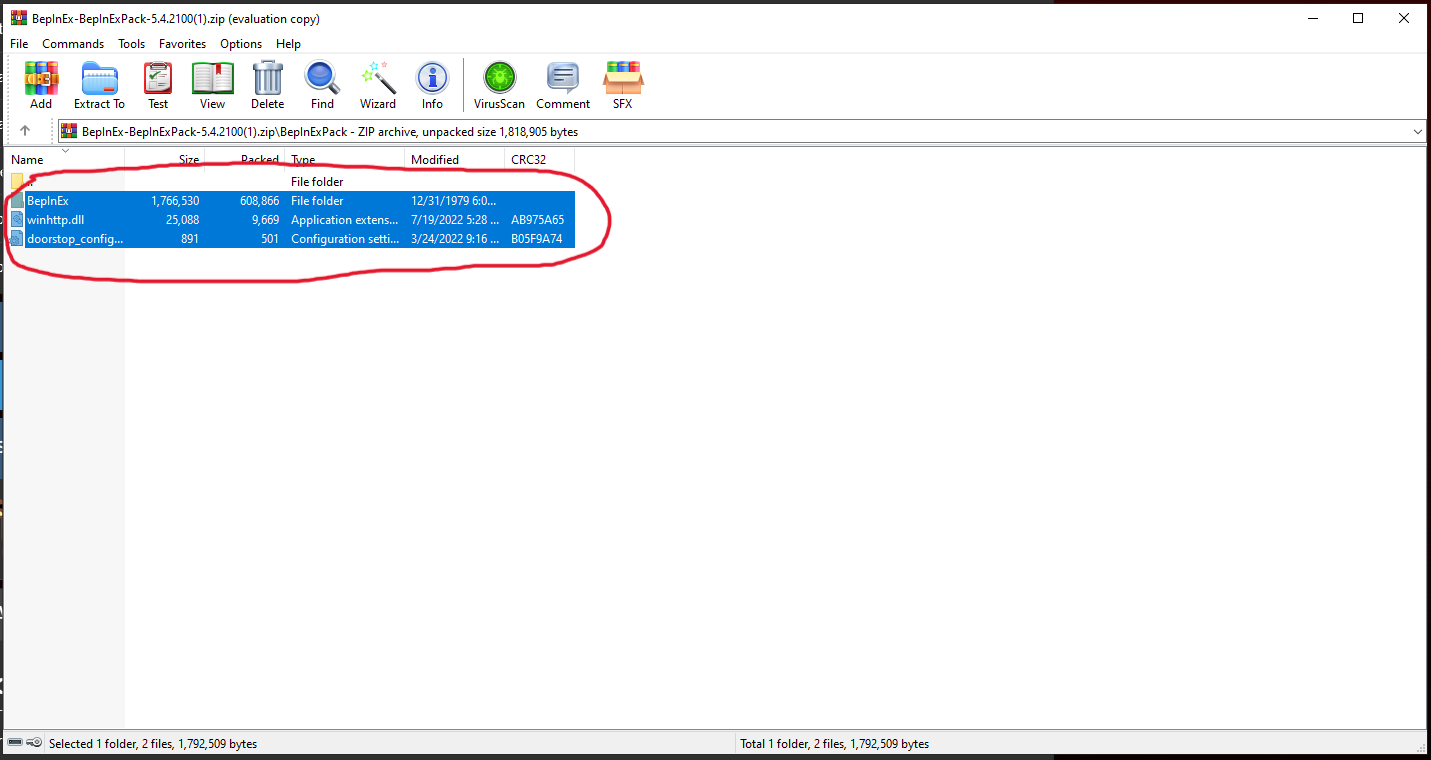This screenshot has width=1431, height=760.
Task: Click the 501 packed value
Action: click(x=270, y=239)
